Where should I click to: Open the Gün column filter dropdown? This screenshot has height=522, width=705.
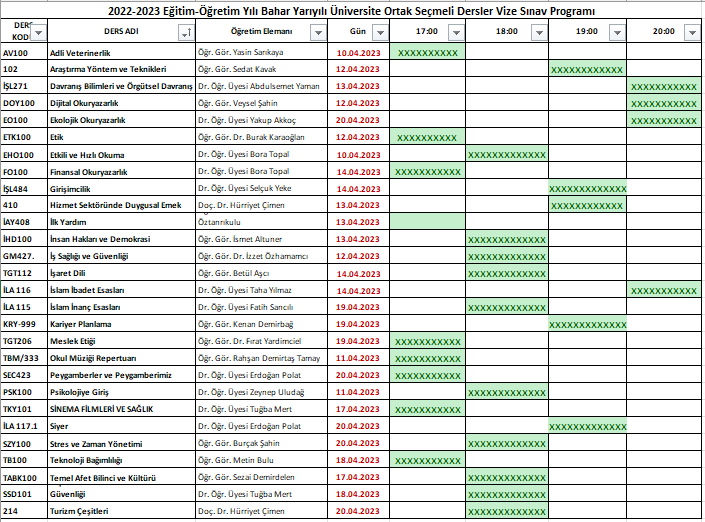click(380, 32)
